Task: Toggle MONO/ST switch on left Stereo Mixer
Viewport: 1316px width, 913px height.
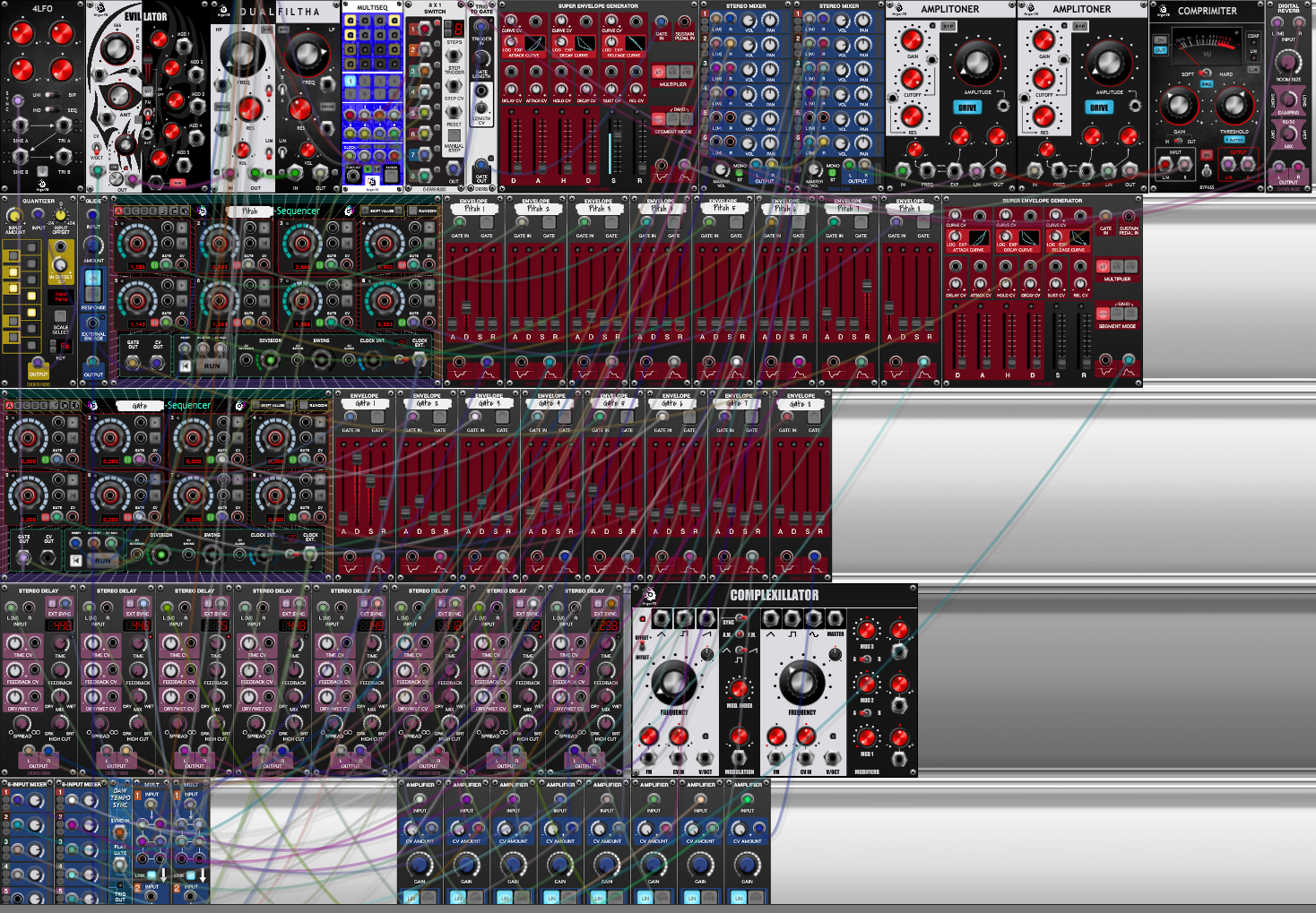Action: (740, 172)
